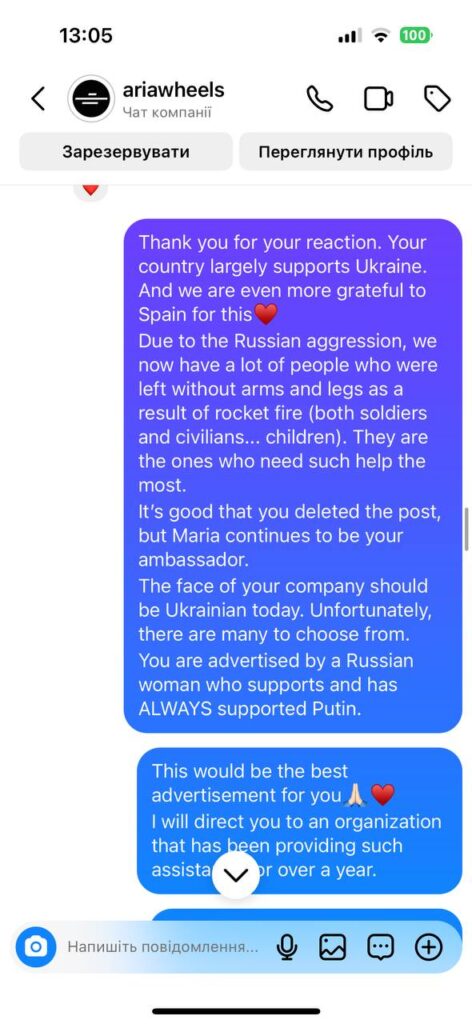Open the camera from message bar
The image size is (472, 1024).
[37, 946]
